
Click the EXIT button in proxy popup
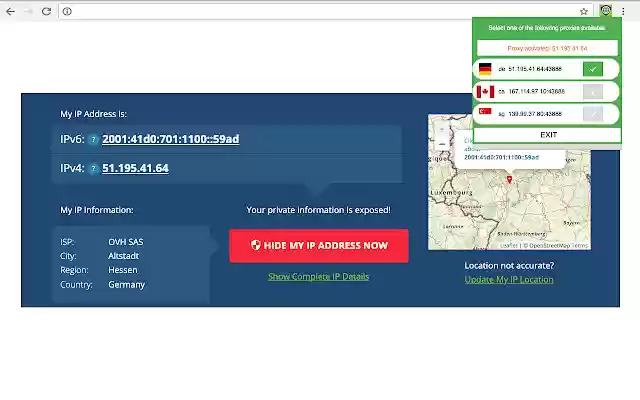pyautogui.click(x=547, y=135)
